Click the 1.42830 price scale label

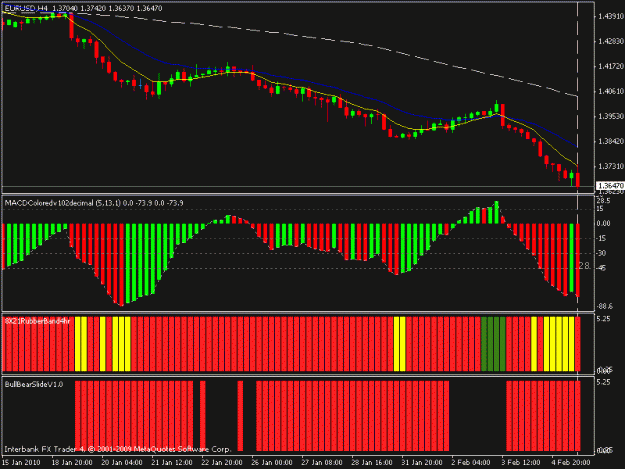(611, 41)
